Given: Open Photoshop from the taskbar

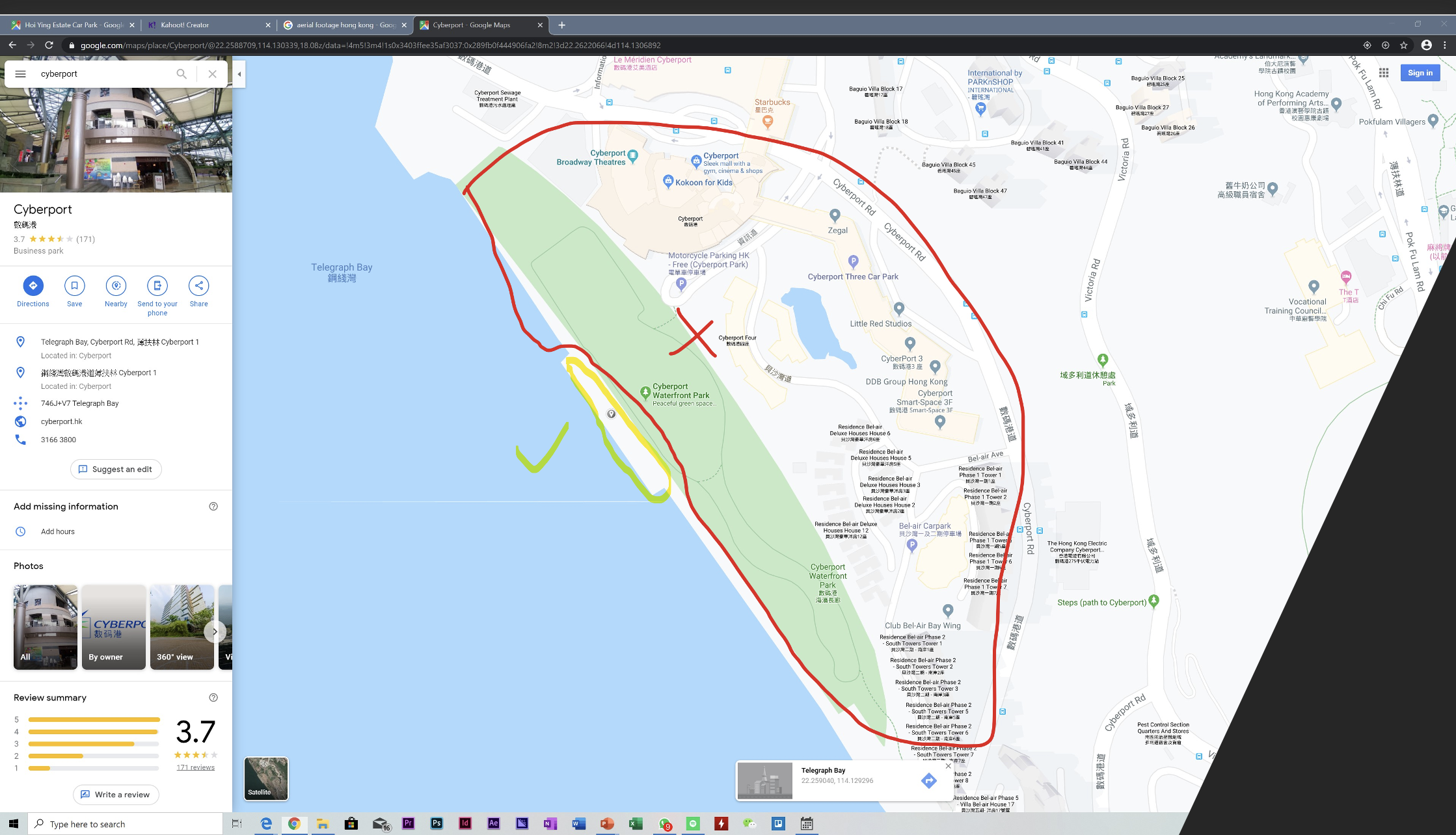Looking at the screenshot, I should coord(437,823).
